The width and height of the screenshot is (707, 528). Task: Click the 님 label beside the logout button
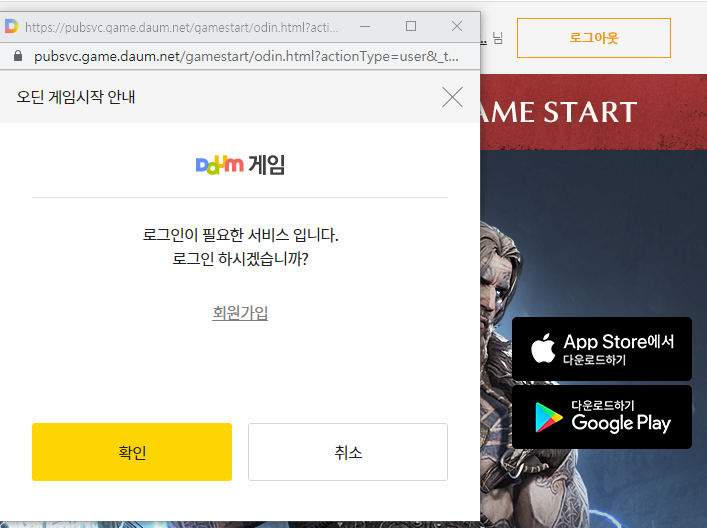click(497, 38)
